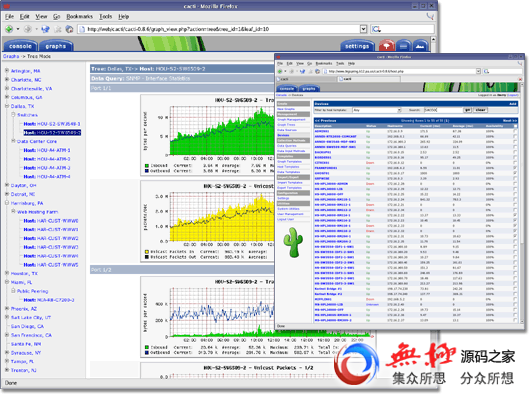This screenshot has height=394, width=530.
Task: Click the page icon in main address bar
Action: click(x=82, y=29)
